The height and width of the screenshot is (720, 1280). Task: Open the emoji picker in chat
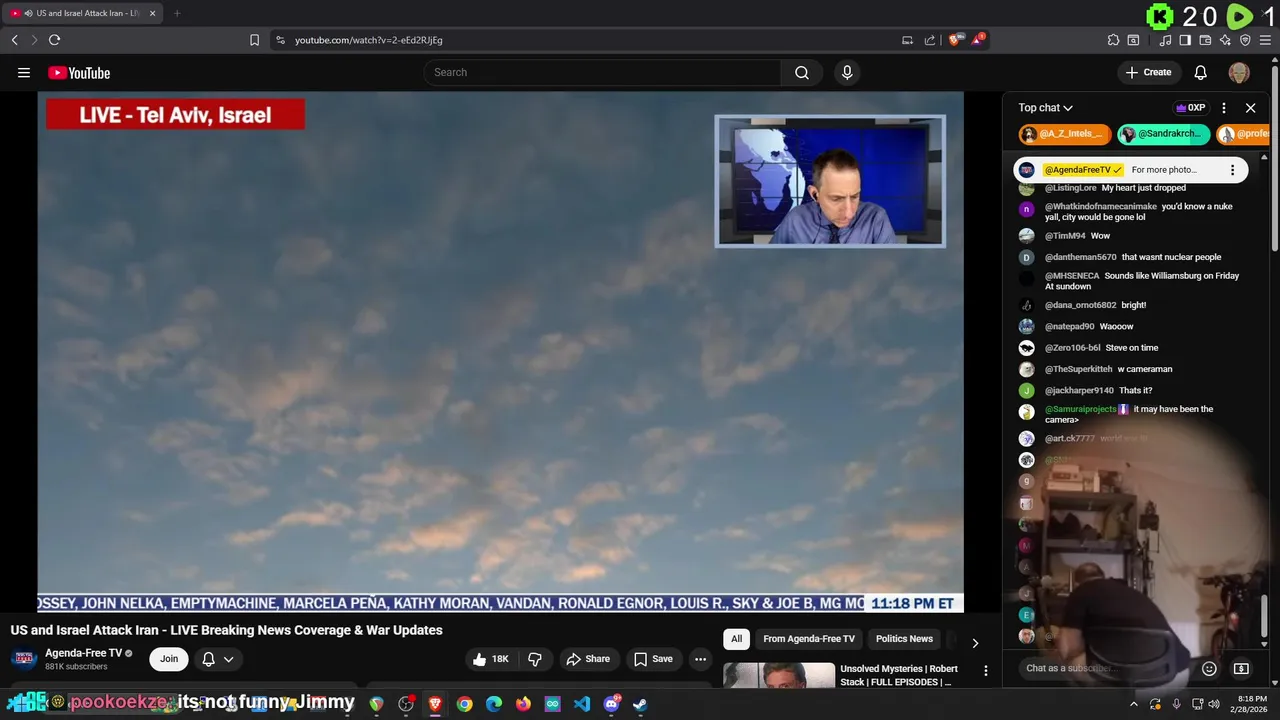click(1209, 668)
